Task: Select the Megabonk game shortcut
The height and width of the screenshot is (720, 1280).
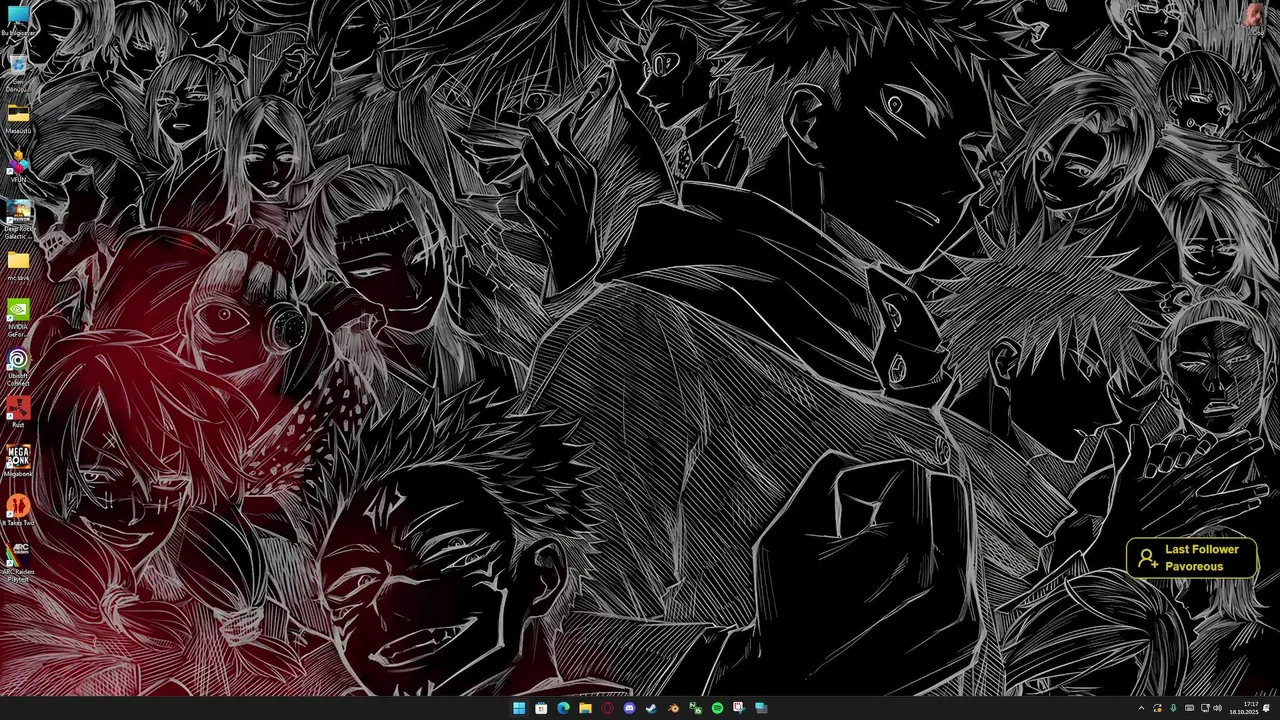Action: [18, 461]
